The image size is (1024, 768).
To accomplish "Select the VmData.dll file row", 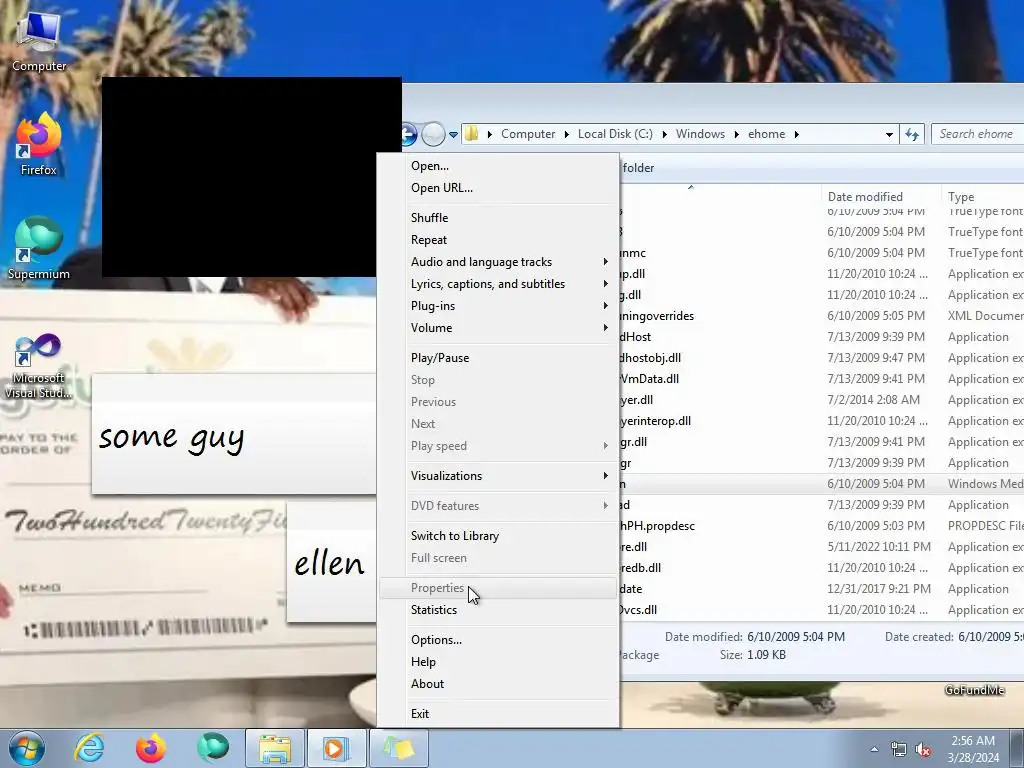I will (822, 379).
